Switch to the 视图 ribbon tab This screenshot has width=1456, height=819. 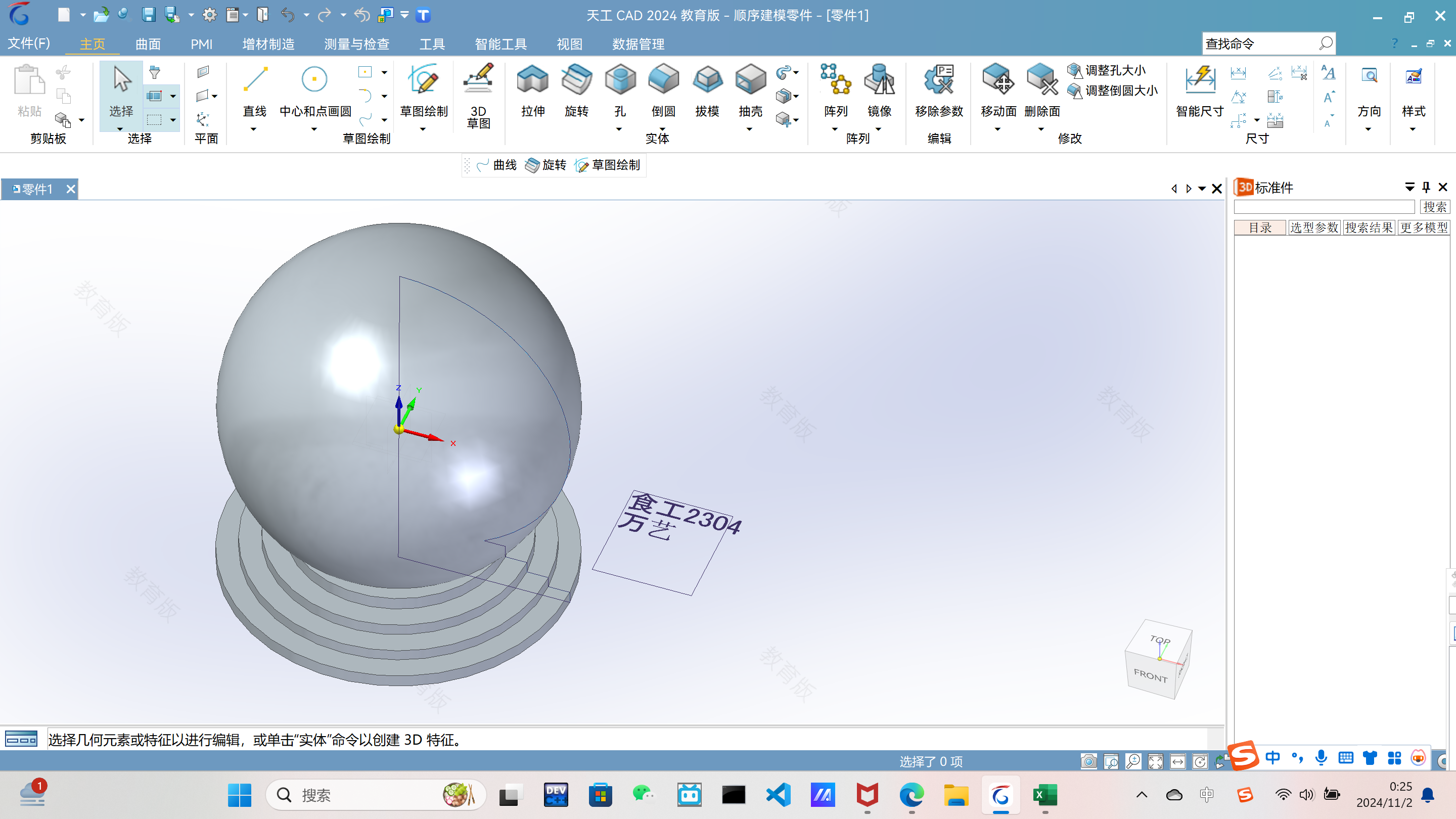point(569,43)
